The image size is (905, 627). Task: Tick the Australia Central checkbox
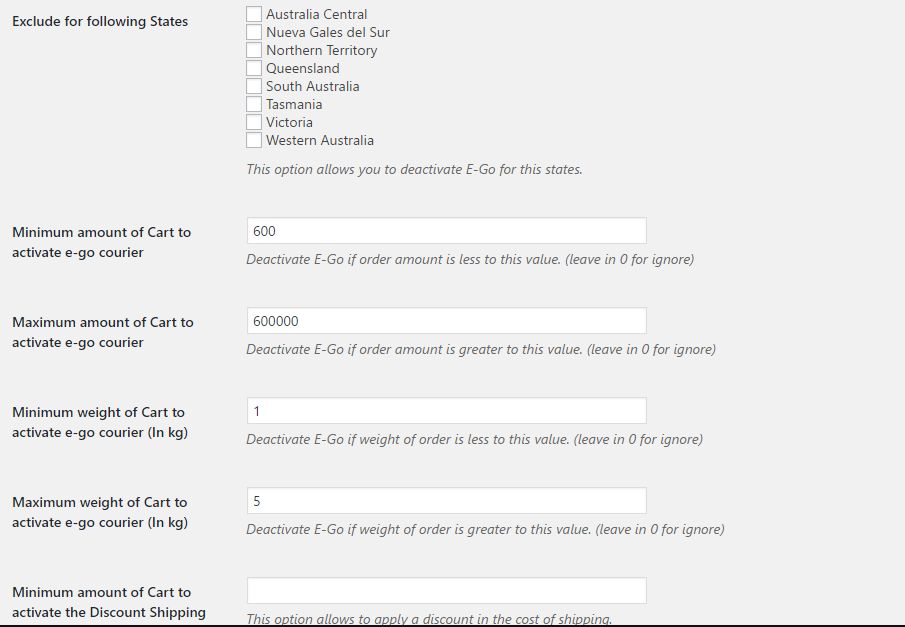coord(254,14)
